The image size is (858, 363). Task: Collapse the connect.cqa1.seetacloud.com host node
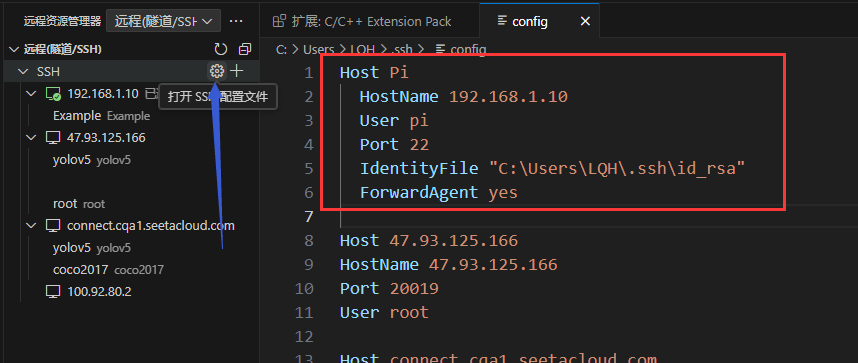(32, 226)
